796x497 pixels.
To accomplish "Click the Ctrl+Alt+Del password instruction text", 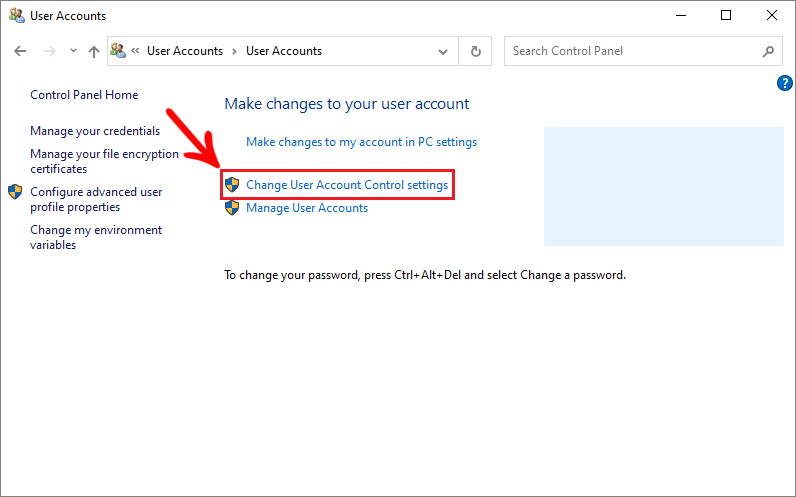I will pos(425,275).
